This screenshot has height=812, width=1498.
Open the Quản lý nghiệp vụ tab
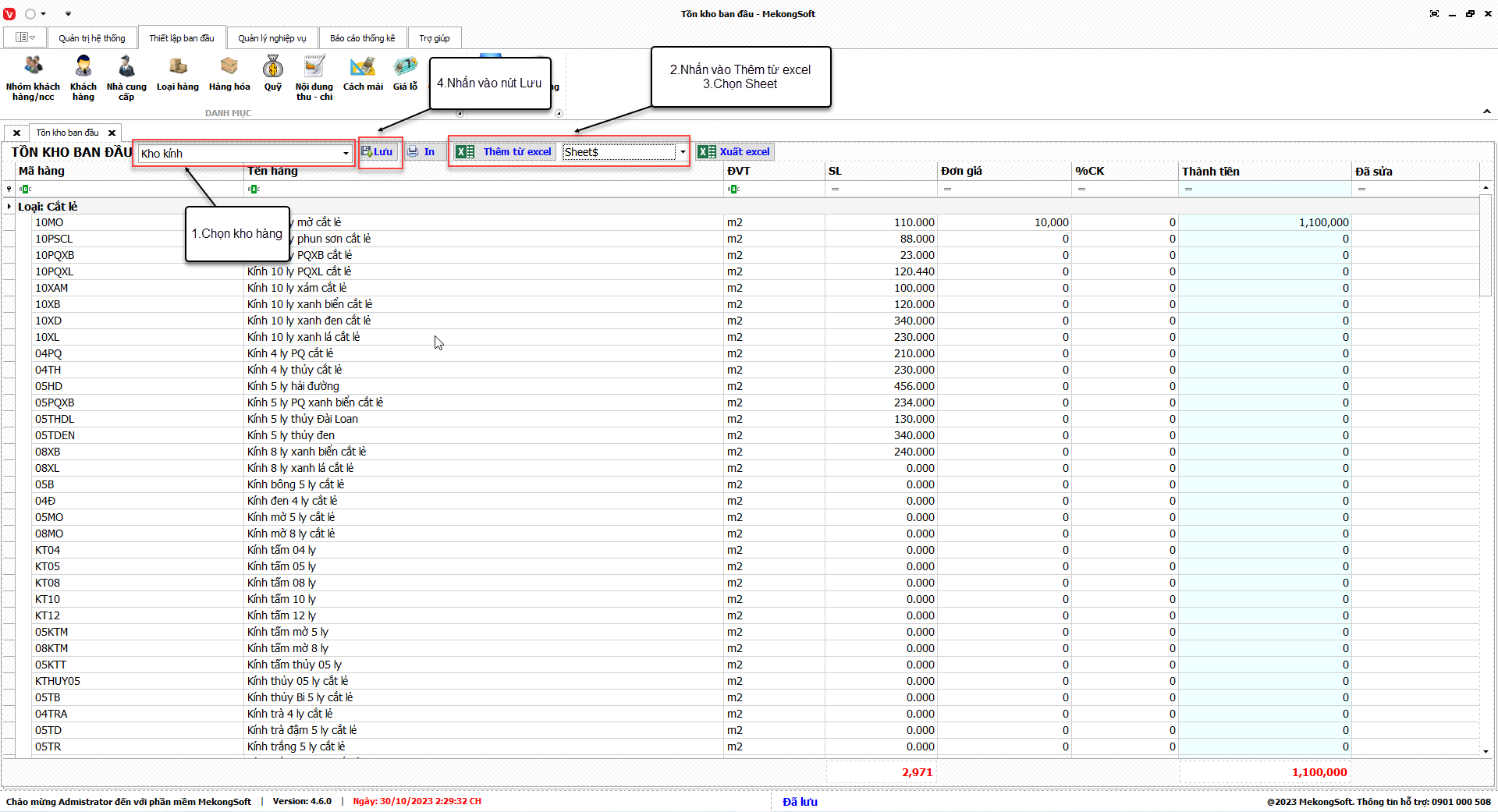272,38
